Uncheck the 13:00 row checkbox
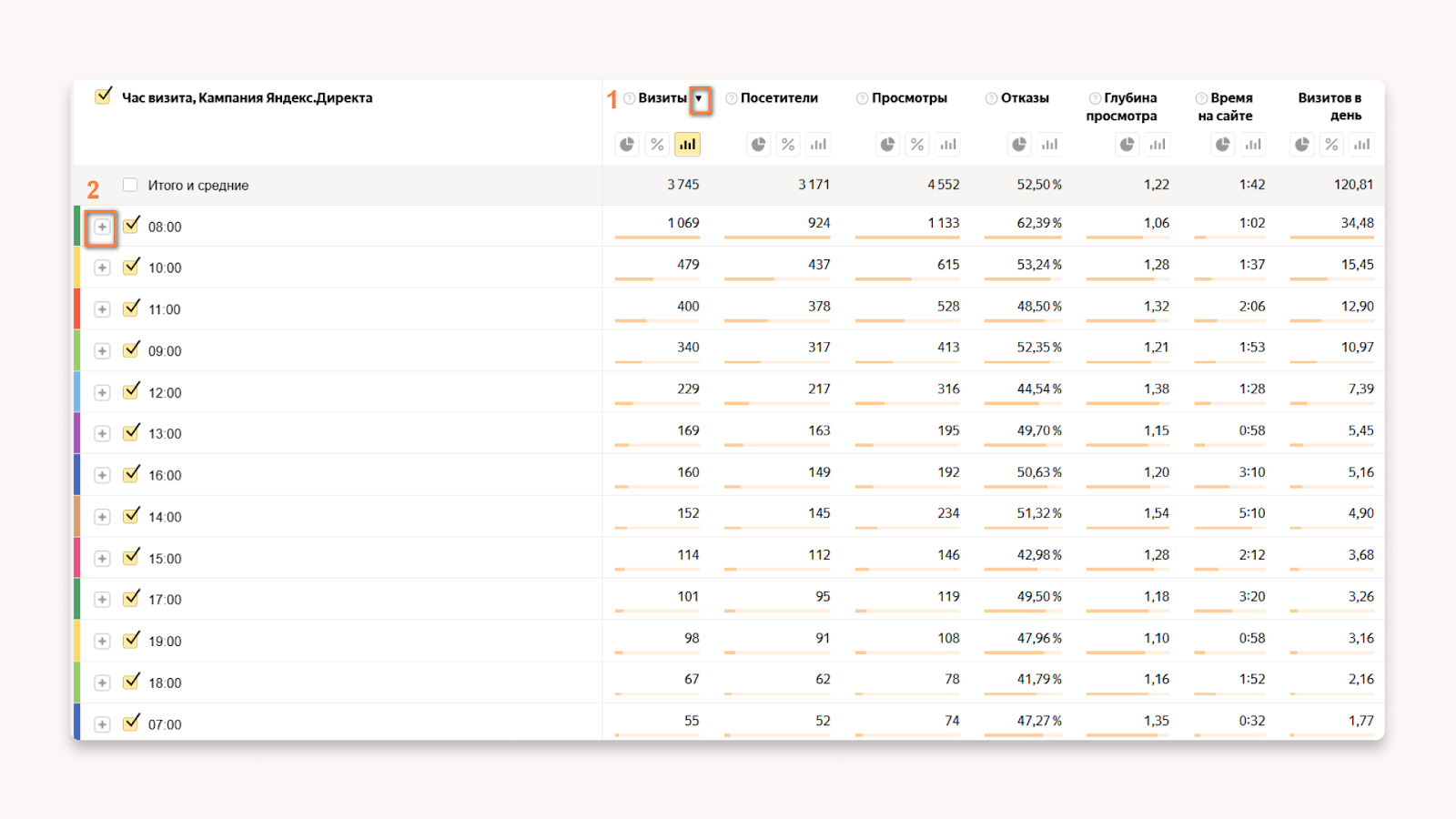This screenshot has height=819, width=1456. (x=131, y=432)
